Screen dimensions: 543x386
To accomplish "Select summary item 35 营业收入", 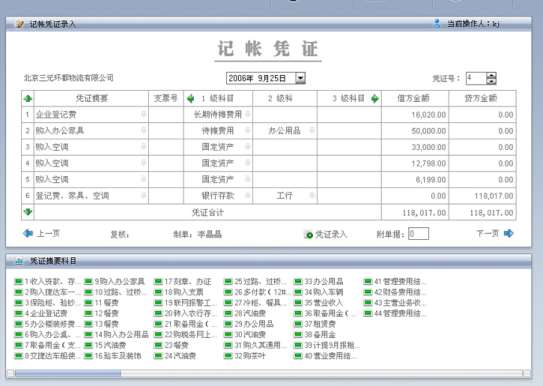I will [319, 303].
